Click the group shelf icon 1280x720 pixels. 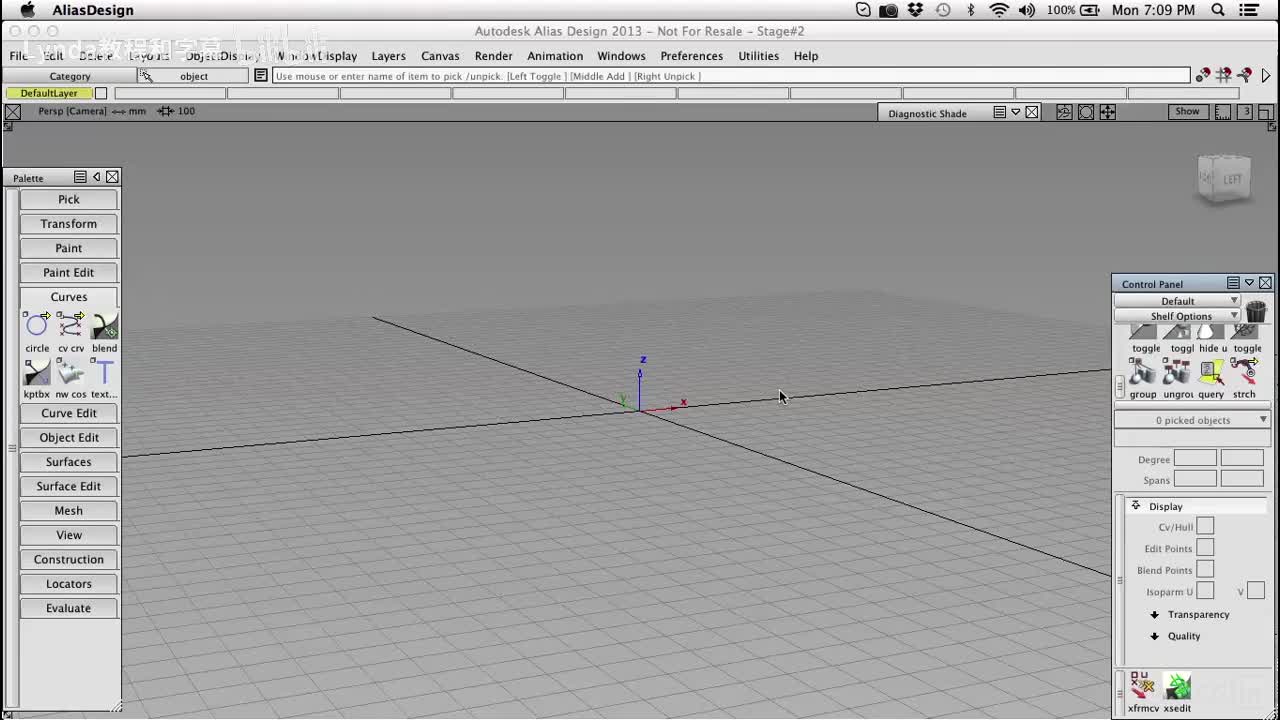(1142, 372)
